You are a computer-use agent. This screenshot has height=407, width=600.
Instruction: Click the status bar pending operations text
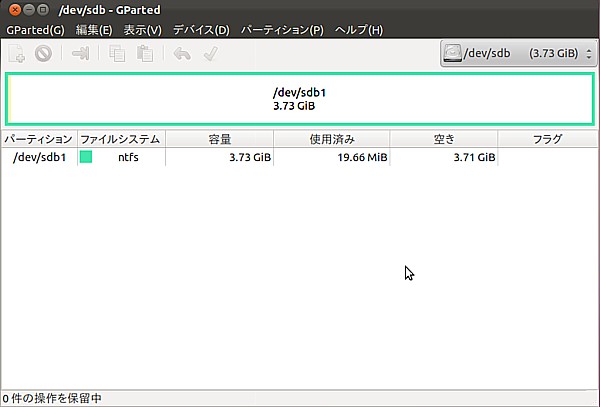coord(52,399)
